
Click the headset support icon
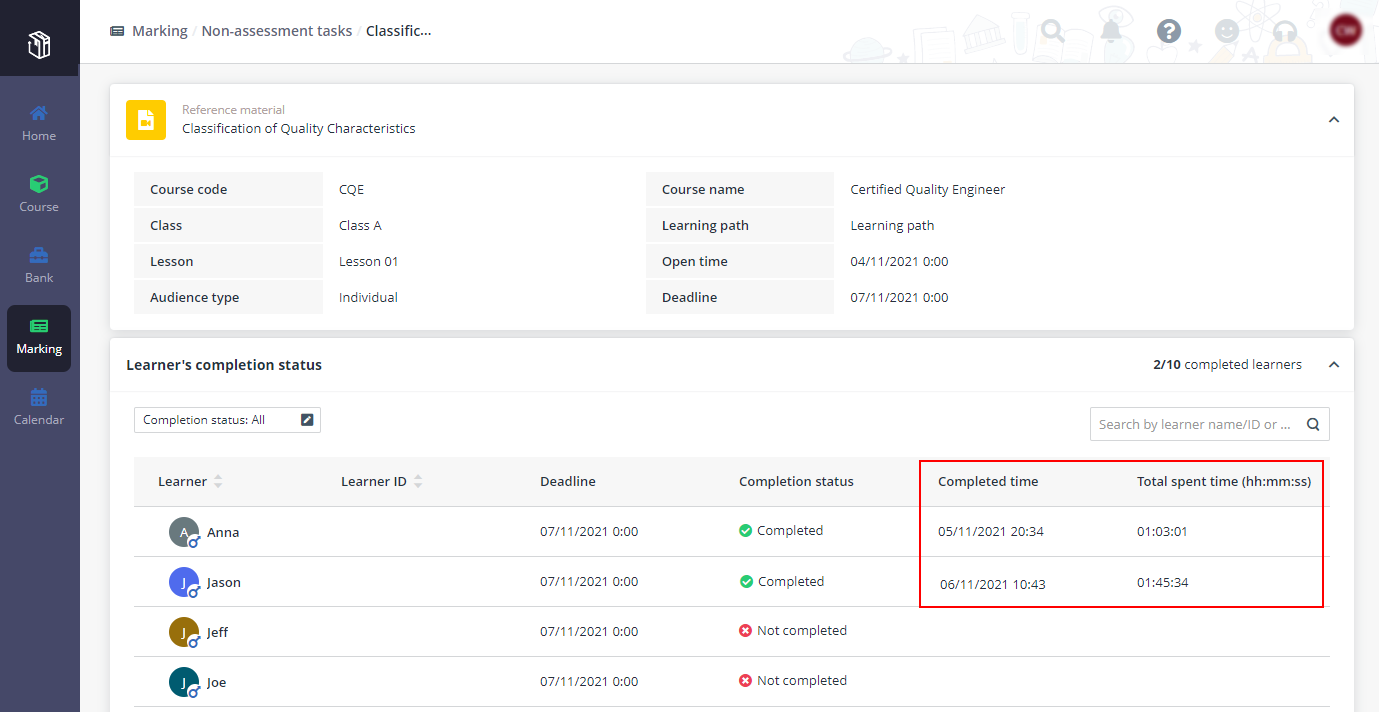tap(1285, 31)
